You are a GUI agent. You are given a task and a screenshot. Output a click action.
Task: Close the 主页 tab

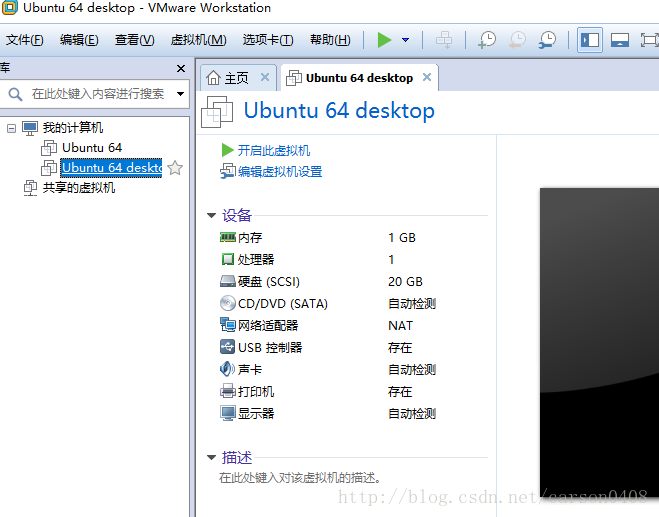point(265,77)
